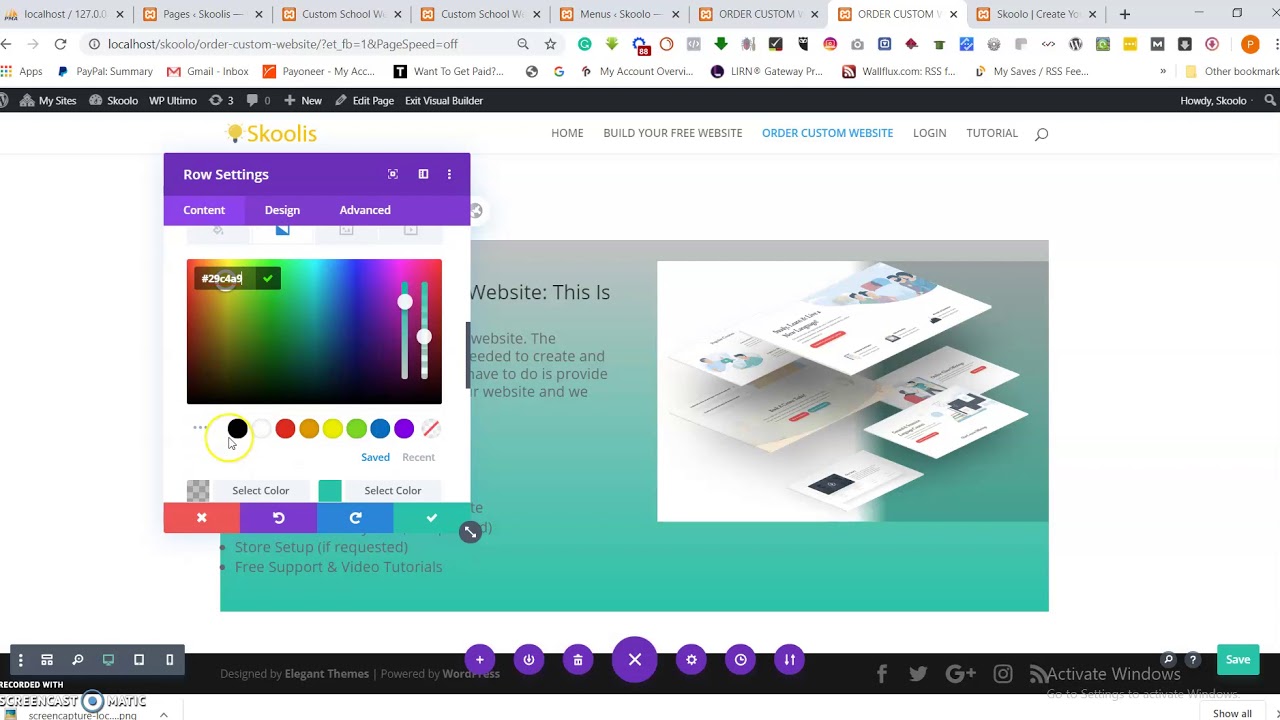The width and height of the screenshot is (1280, 720).
Task: Open TUTORIAL nav menu link
Action: click(x=992, y=133)
